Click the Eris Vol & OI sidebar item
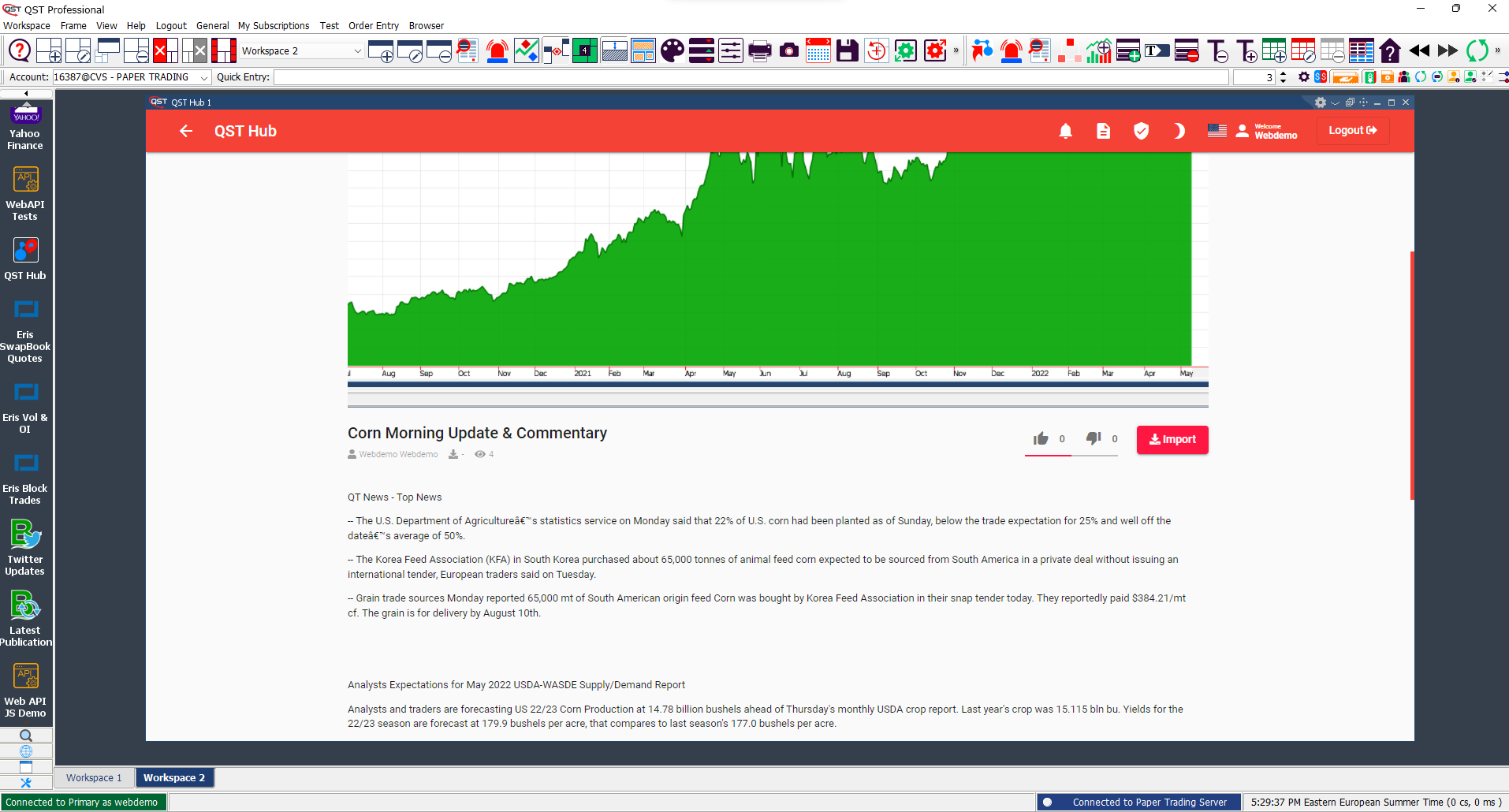 pos(25,407)
